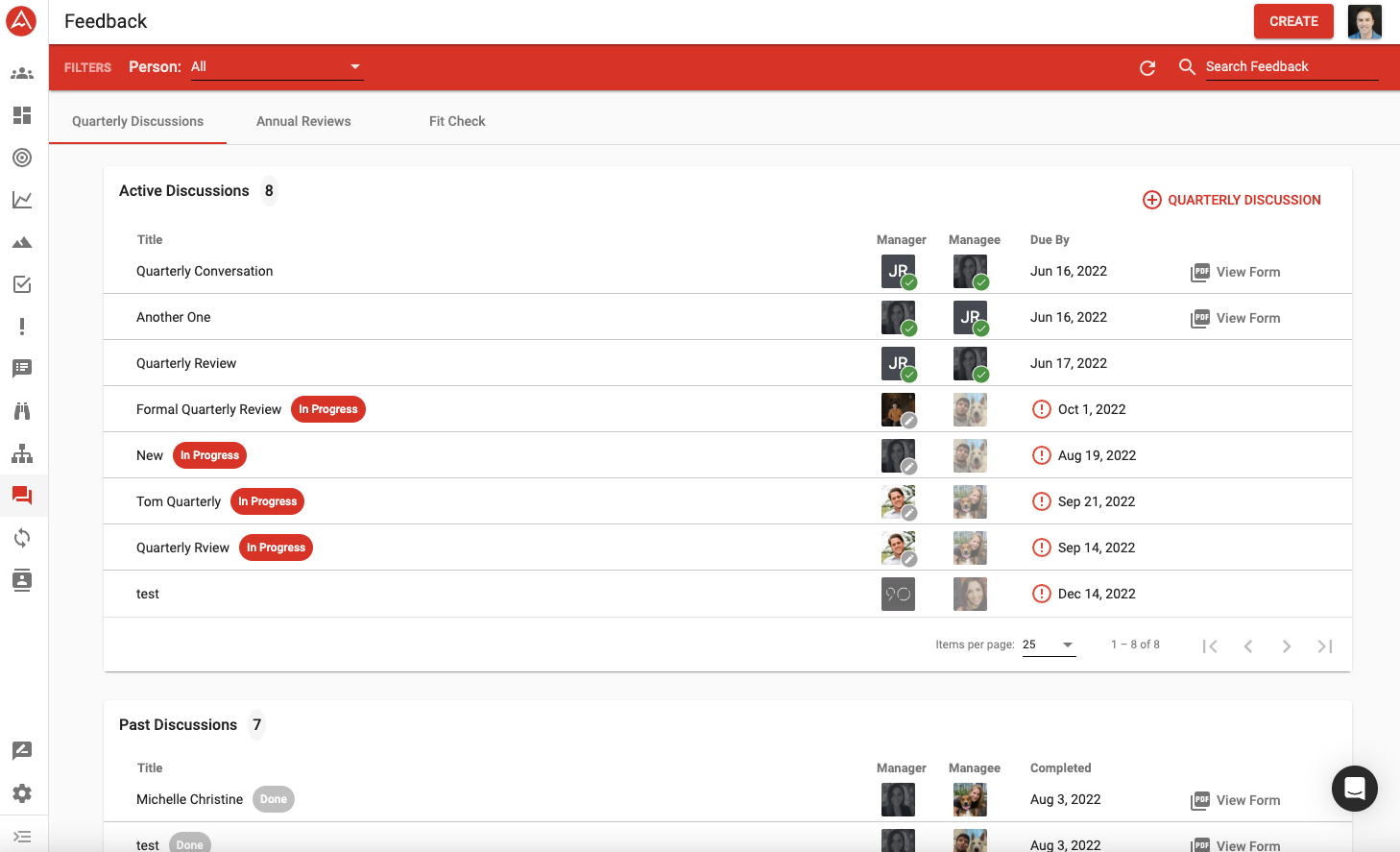Open the settings gear in the sidebar
Image resolution: width=1400 pixels, height=852 pixels.
(x=22, y=793)
